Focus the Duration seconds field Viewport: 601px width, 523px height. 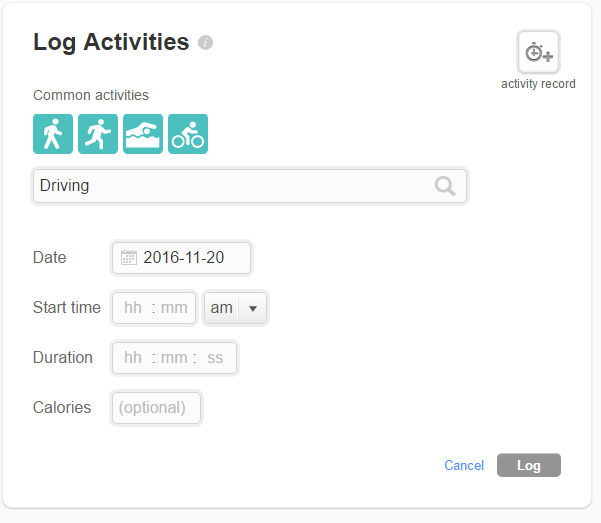[215, 358]
